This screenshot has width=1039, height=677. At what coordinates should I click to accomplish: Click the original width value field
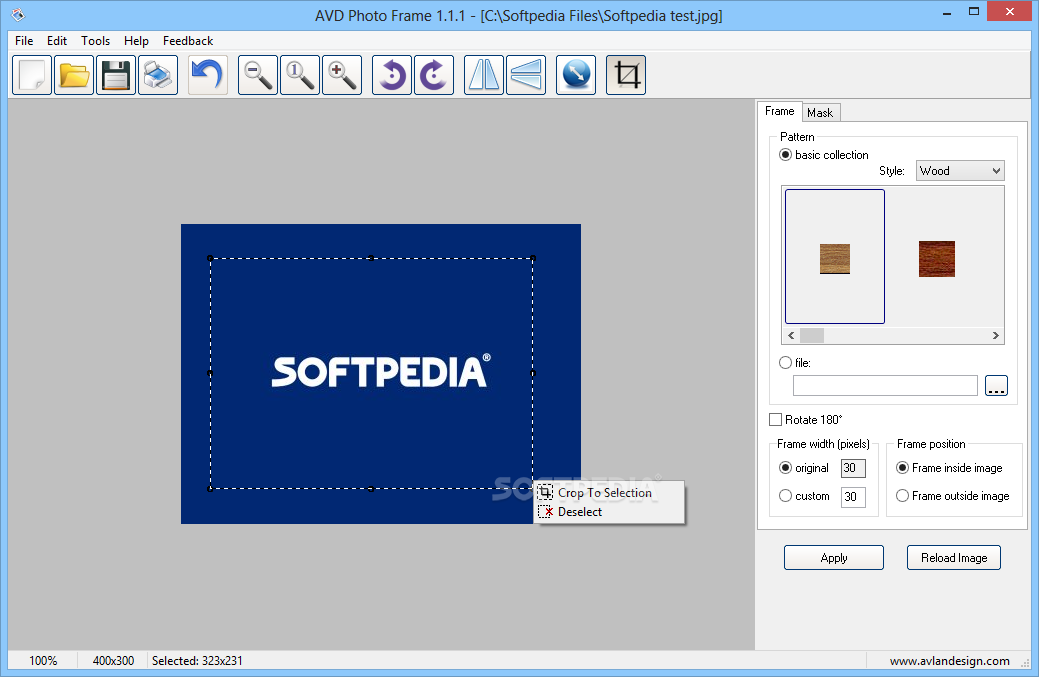point(853,468)
